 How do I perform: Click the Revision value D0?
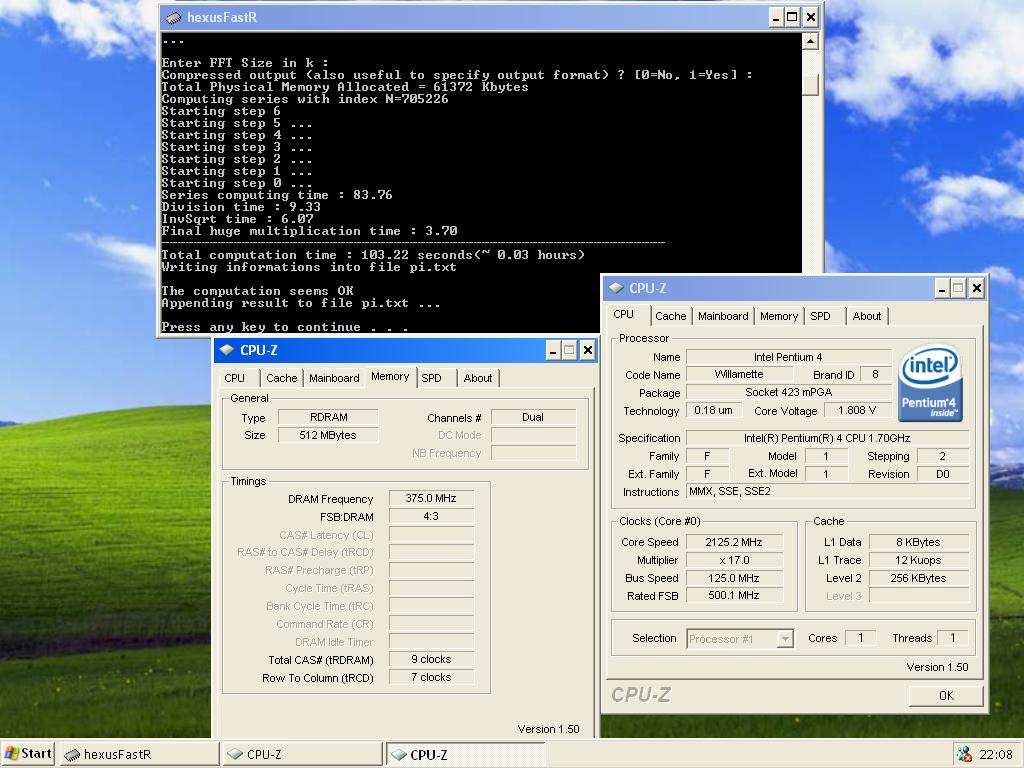point(942,474)
